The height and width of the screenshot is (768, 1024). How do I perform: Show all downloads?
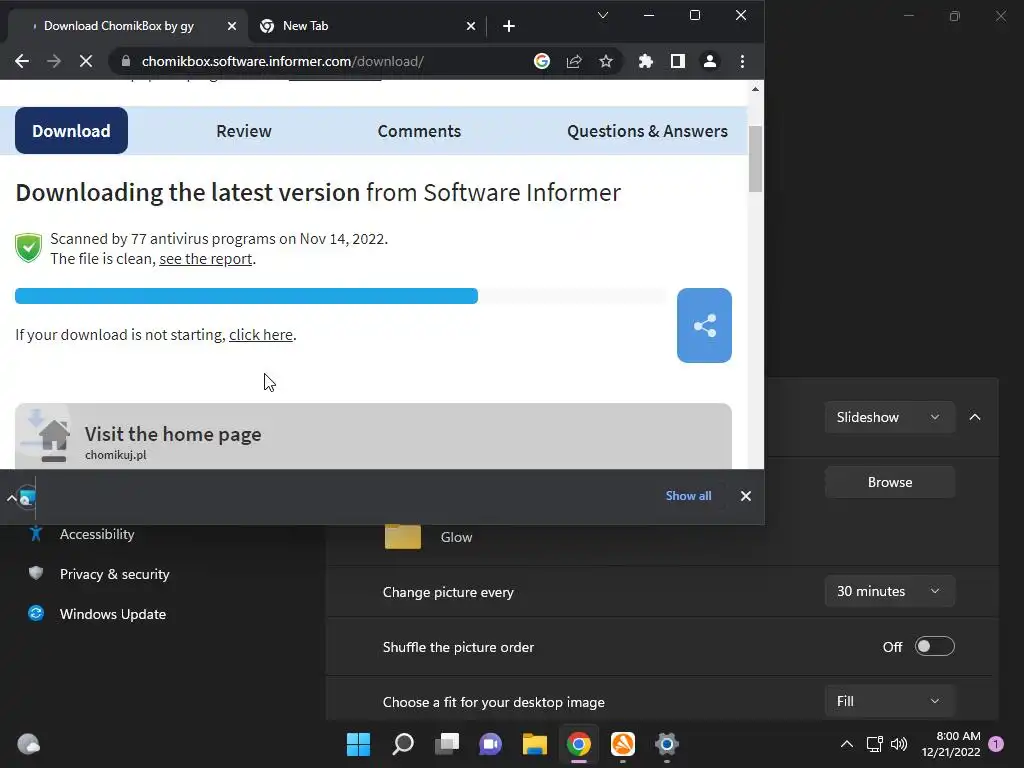688,496
